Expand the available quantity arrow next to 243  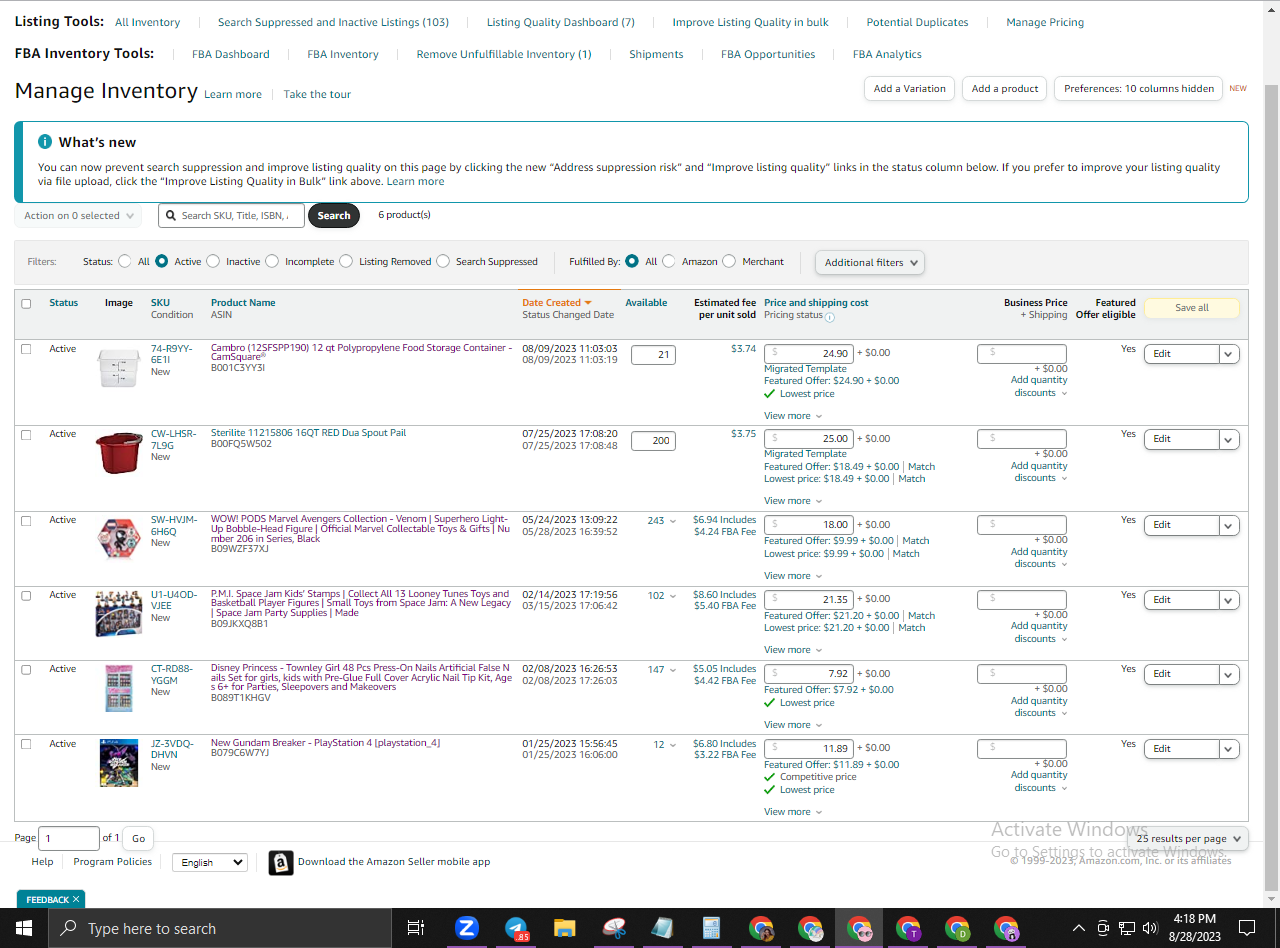[673, 521]
